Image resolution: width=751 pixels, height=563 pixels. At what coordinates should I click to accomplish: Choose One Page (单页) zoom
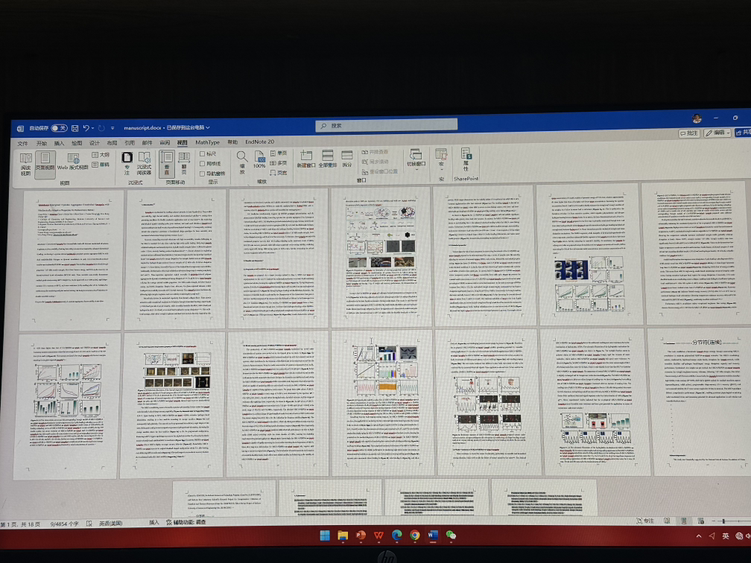click(x=278, y=153)
